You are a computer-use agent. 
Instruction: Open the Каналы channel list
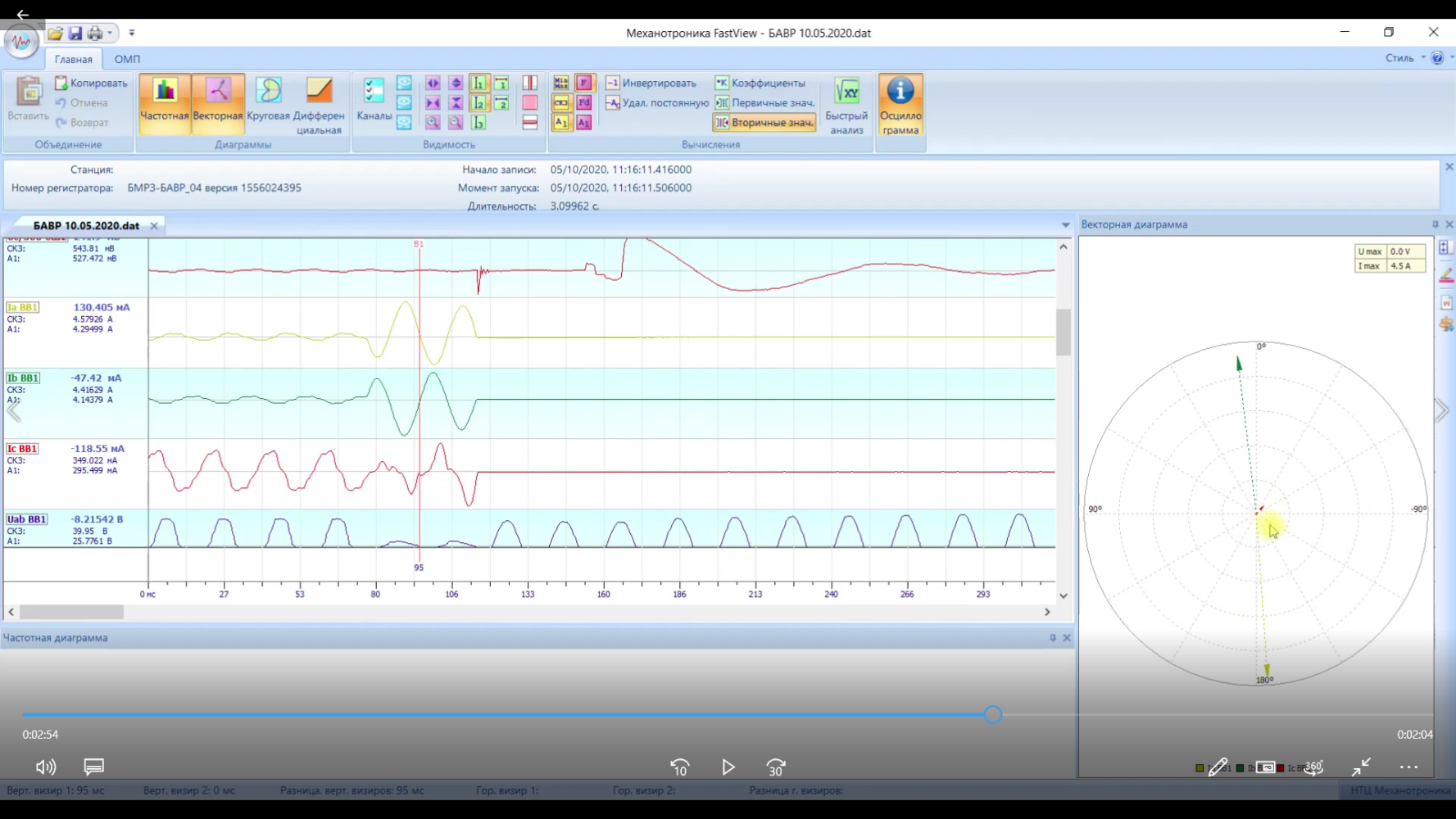(374, 100)
